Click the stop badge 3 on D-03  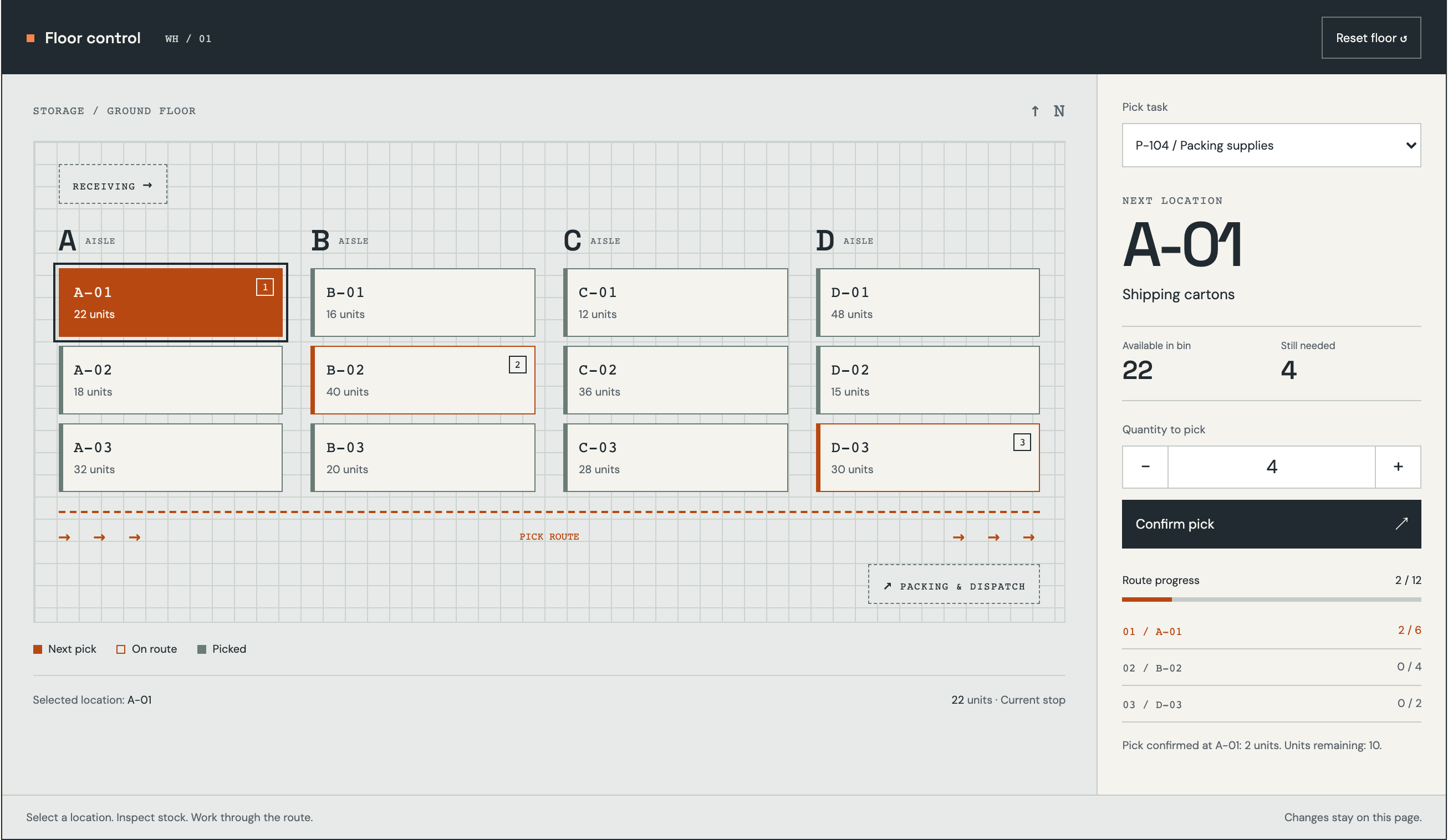point(1022,442)
